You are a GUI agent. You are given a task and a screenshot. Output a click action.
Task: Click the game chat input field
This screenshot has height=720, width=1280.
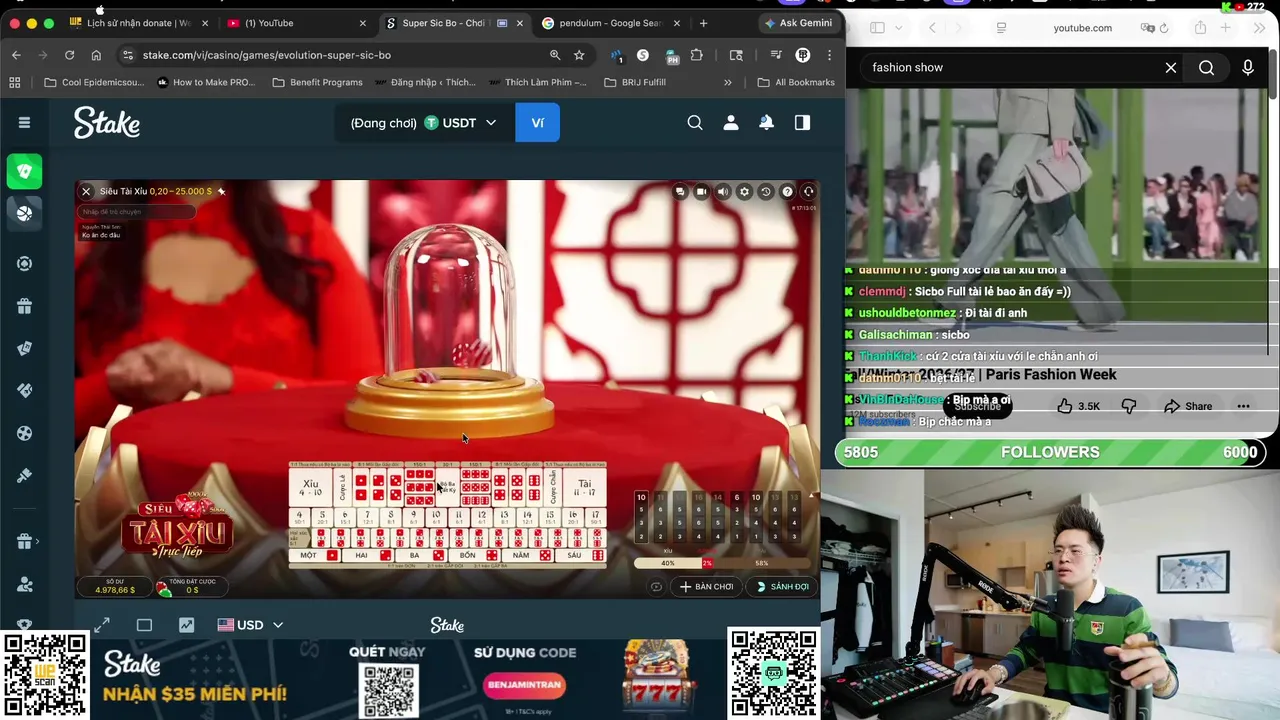click(x=136, y=212)
